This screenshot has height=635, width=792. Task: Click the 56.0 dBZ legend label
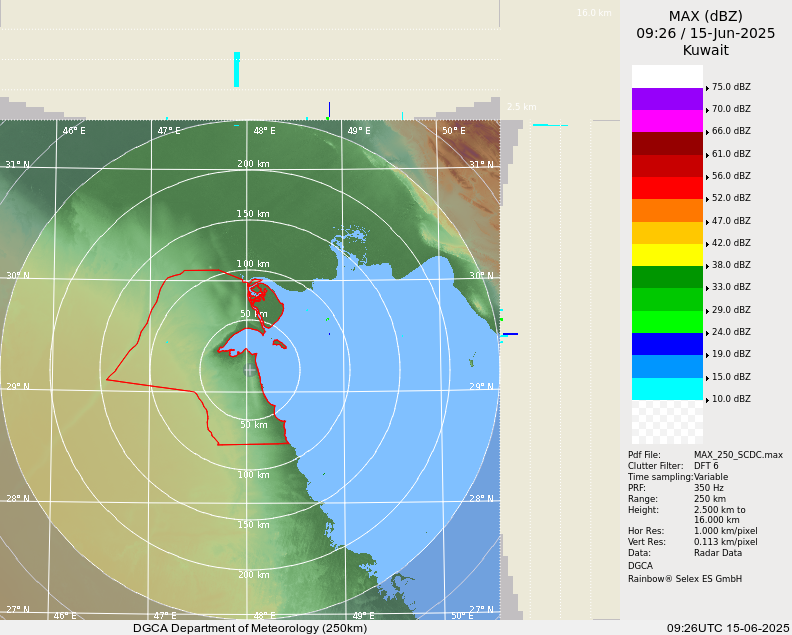(x=731, y=176)
